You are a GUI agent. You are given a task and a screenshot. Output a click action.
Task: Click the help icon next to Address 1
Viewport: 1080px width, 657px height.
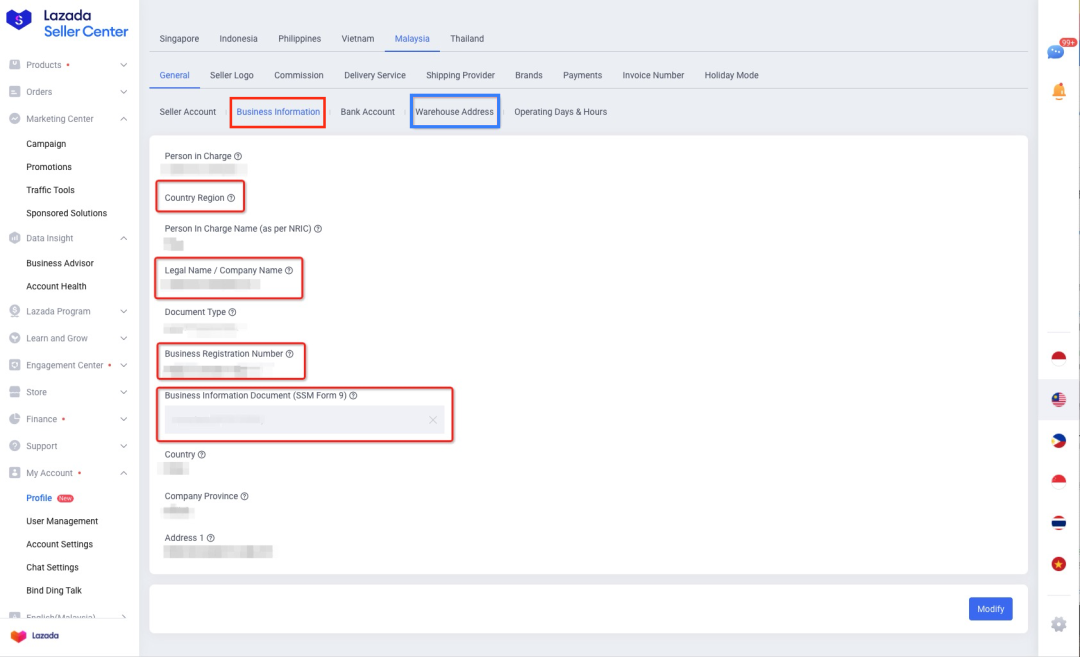coord(211,538)
